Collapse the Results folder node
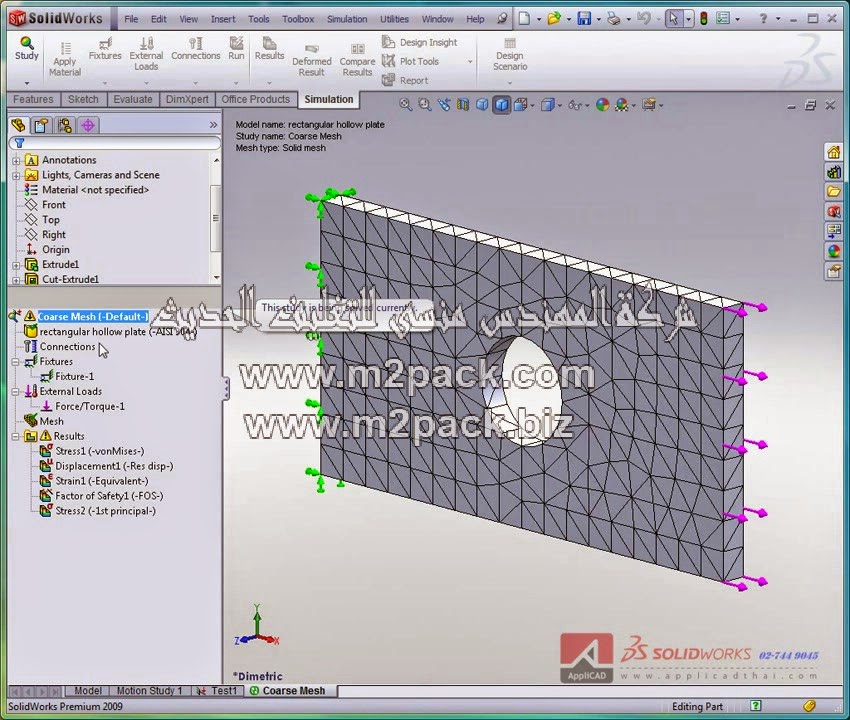850x720 pixels. coord(16,436)
